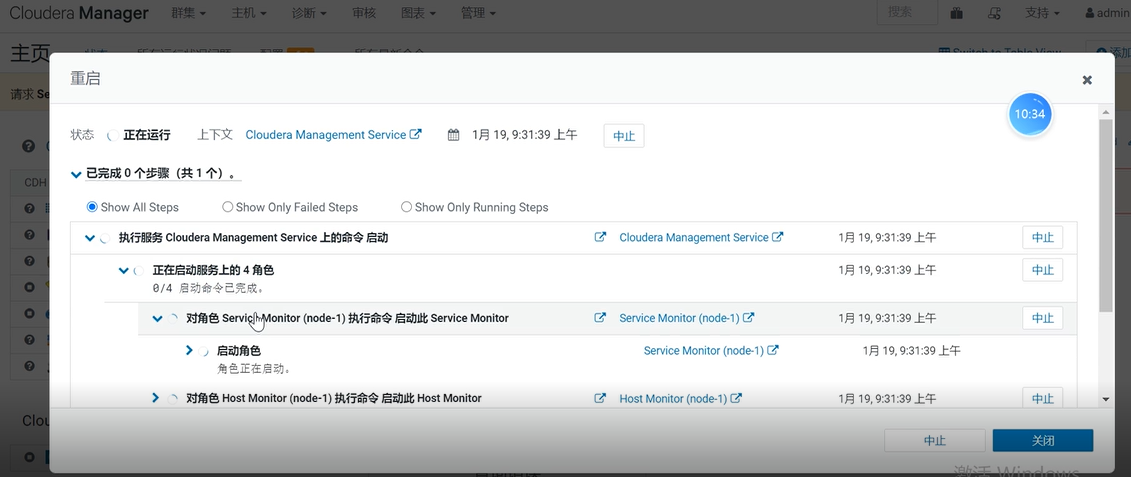
Task: Click external-link icon before Cloudera Management Service step link
Action: pos(599,237)
